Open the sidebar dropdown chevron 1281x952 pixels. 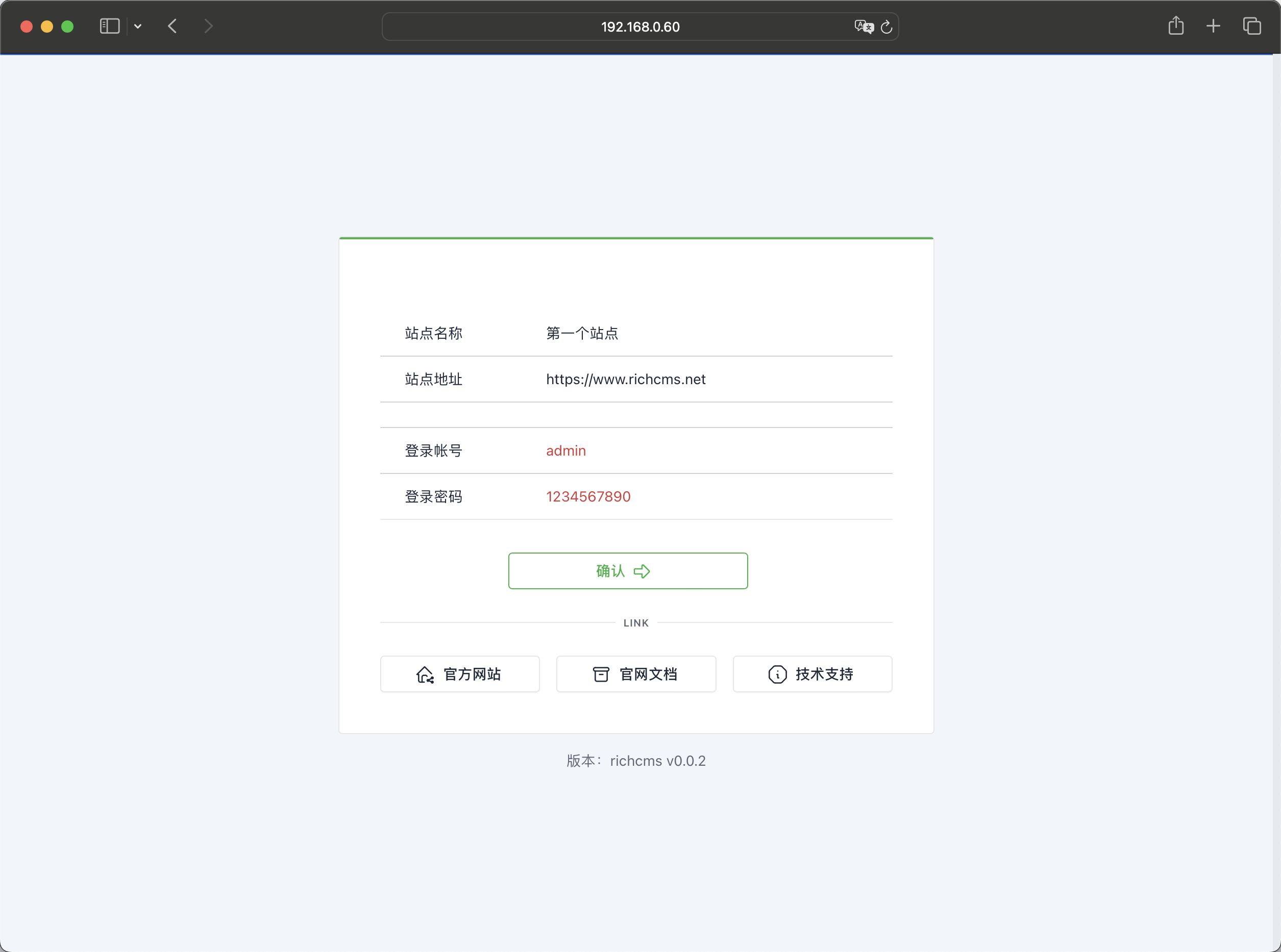138,27
